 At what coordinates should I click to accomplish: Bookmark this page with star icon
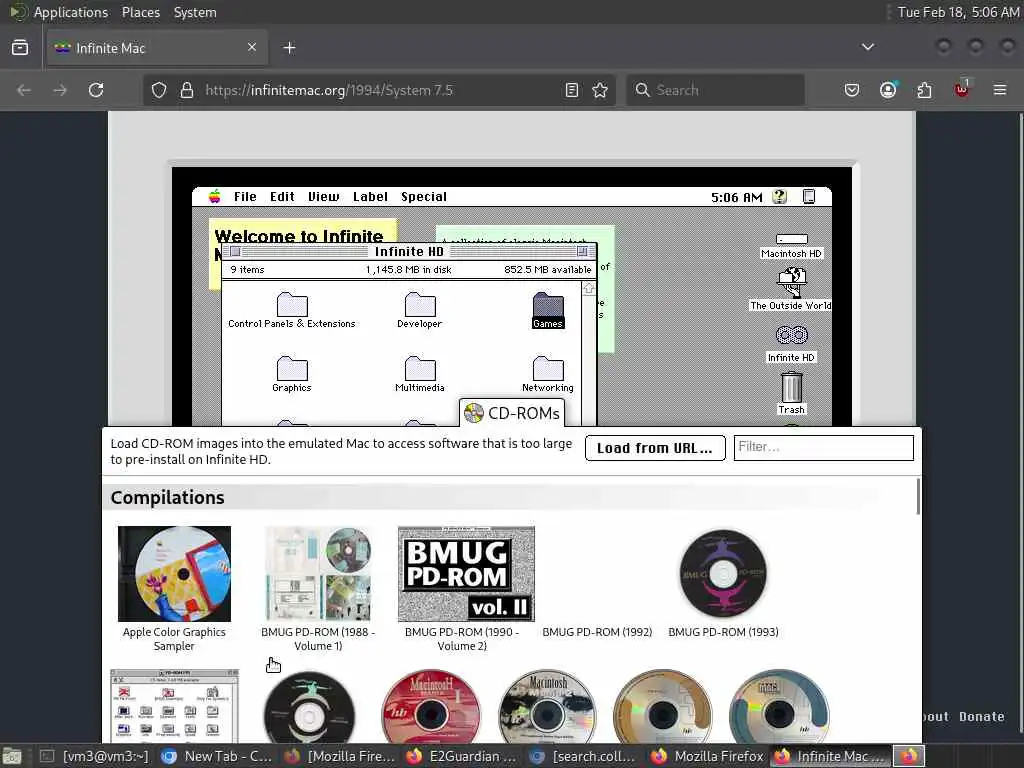click(x=600, y=90)
